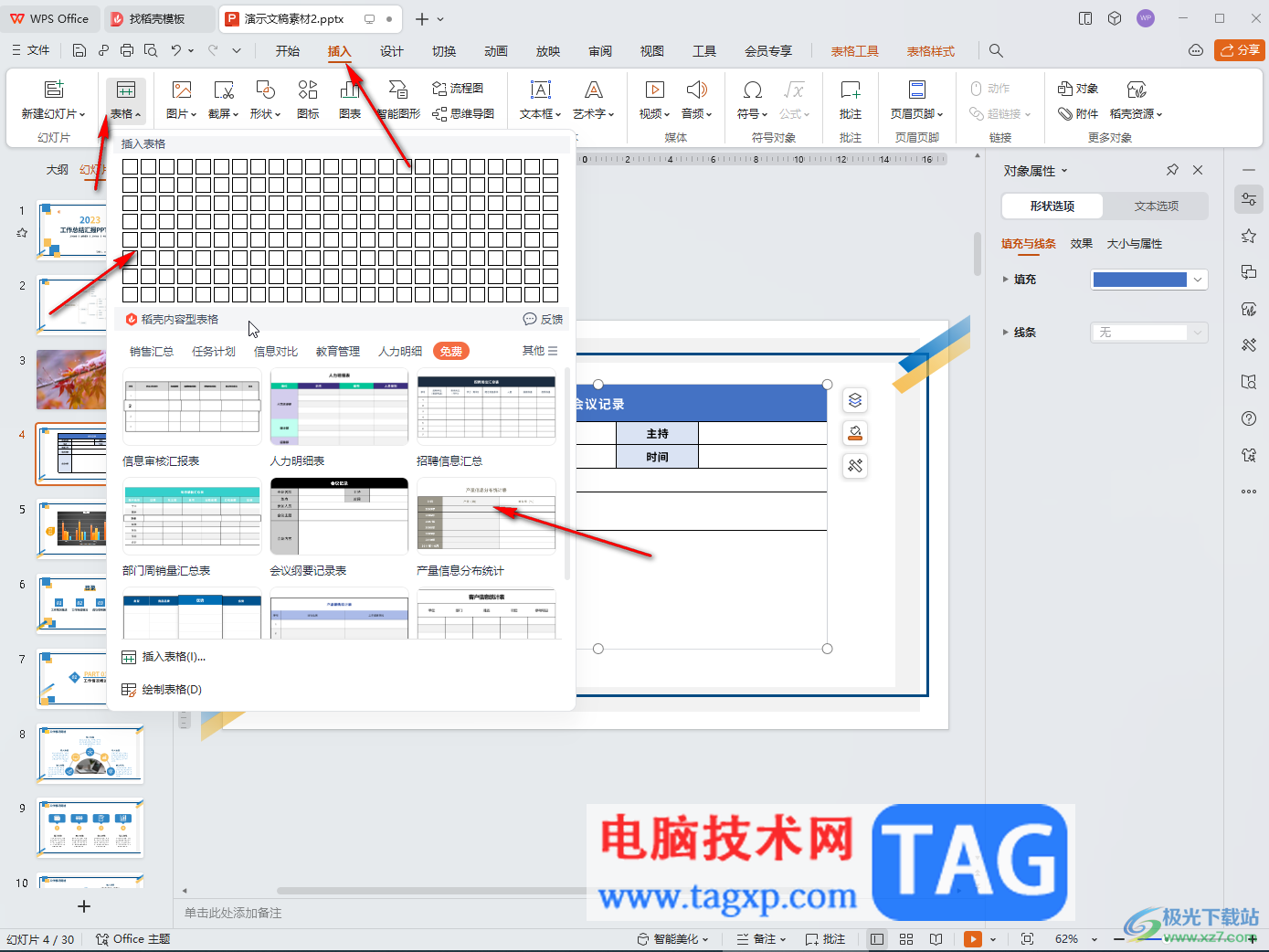Click the Shapes (形状) icon
Screen dimensions: 1269x952
point(266,90)
